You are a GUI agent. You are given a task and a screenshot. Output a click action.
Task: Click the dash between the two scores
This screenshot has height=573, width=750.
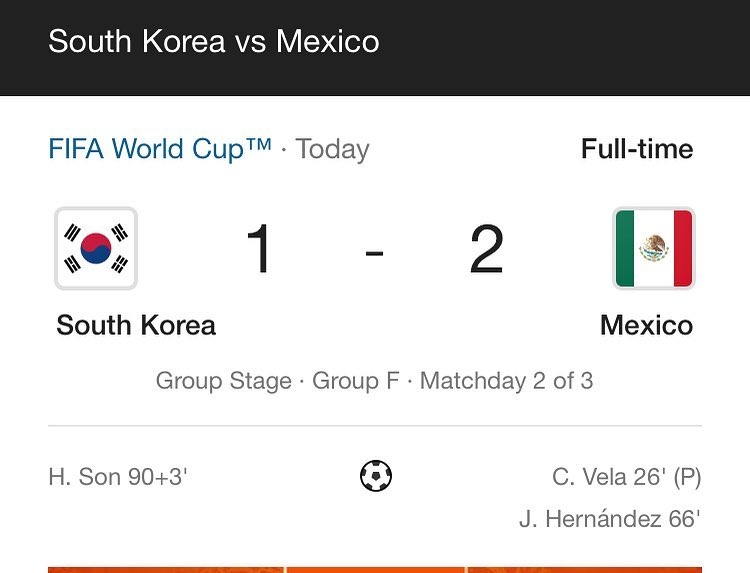coord(375,253)
